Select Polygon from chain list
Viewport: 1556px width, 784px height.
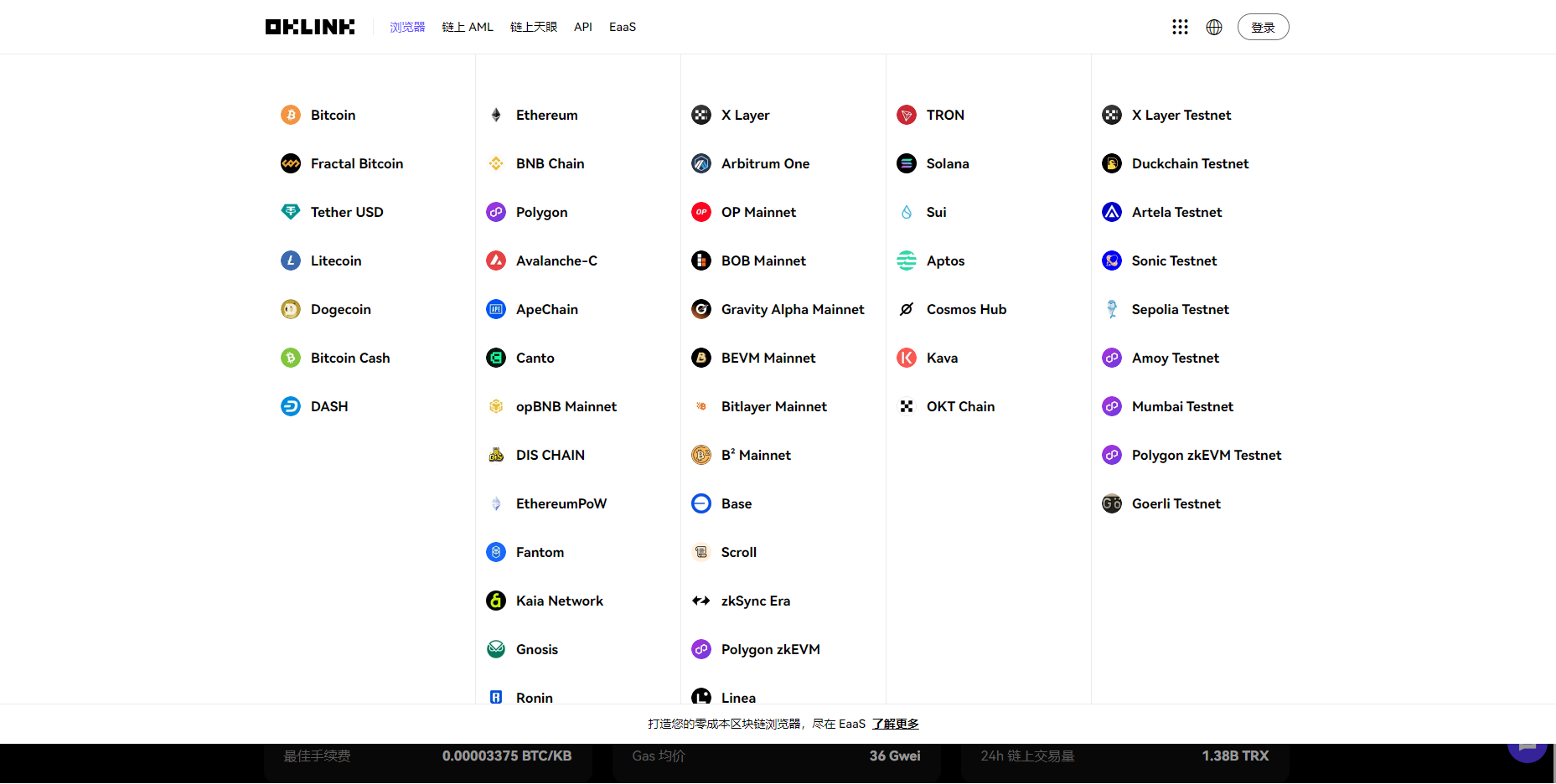tap(541, 212)
